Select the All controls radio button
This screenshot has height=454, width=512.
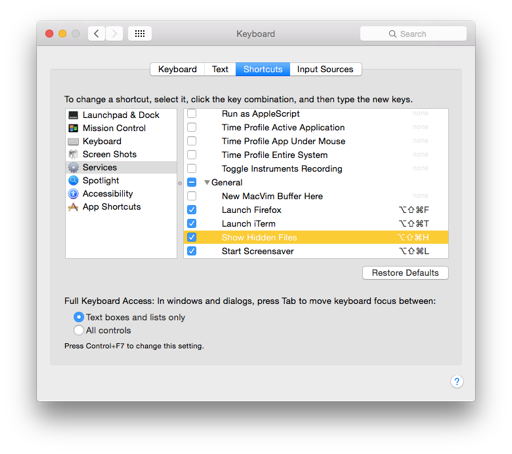(79, 330)
